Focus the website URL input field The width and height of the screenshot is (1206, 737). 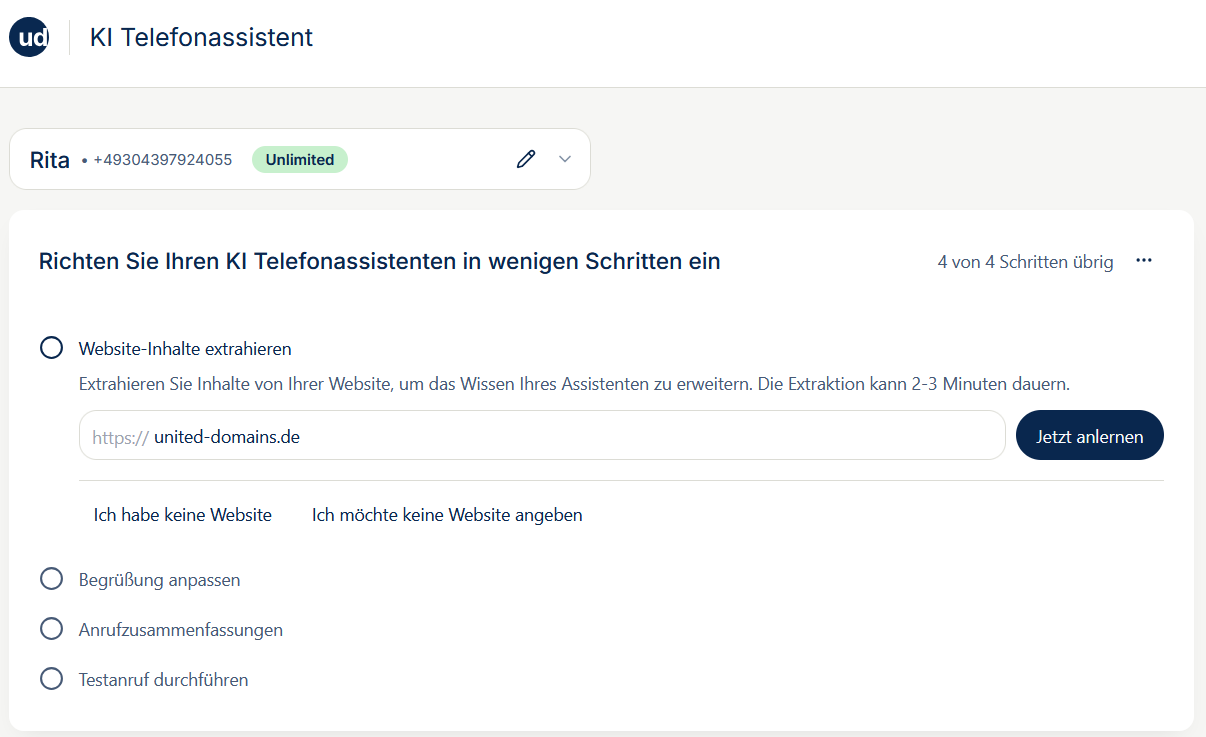click(542, 435)
